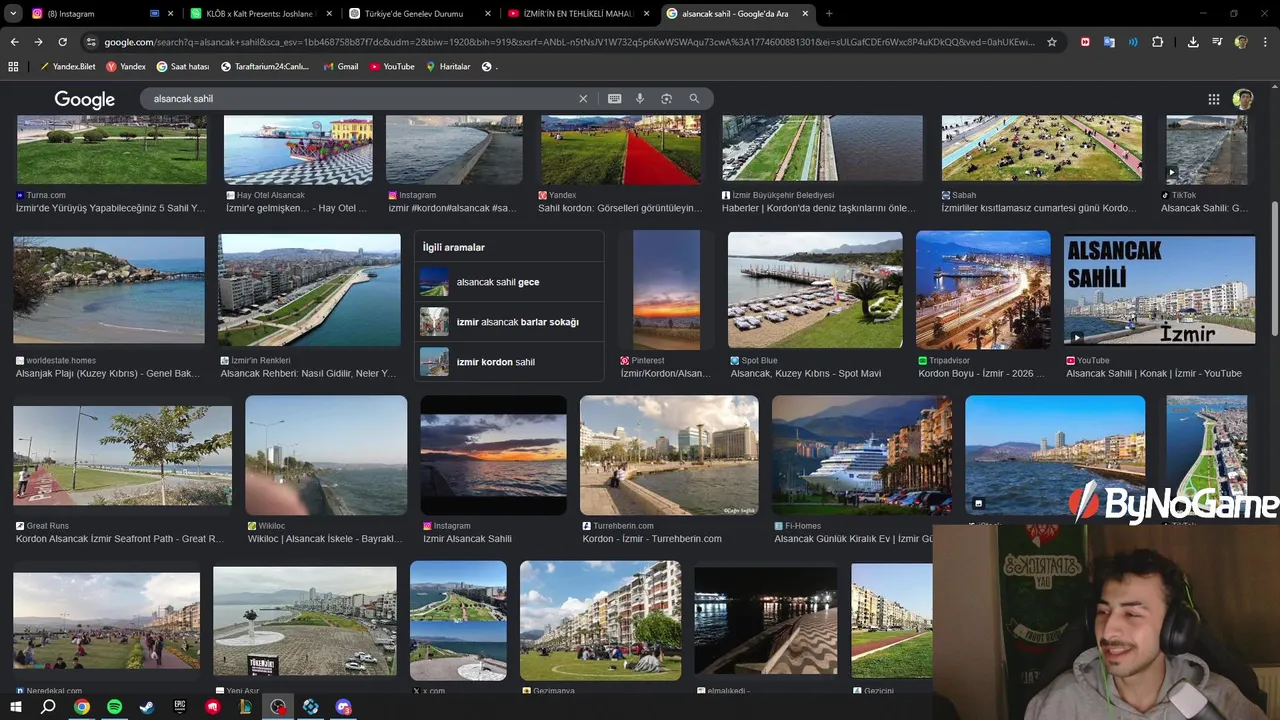Open Alsancak Rehberi aerial image result

coord(309,290)
